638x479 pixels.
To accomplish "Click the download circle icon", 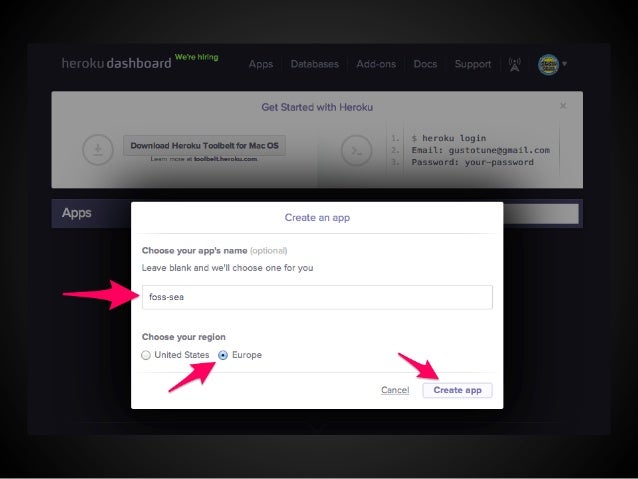I will pyautogui.click(x=98, y=150).
